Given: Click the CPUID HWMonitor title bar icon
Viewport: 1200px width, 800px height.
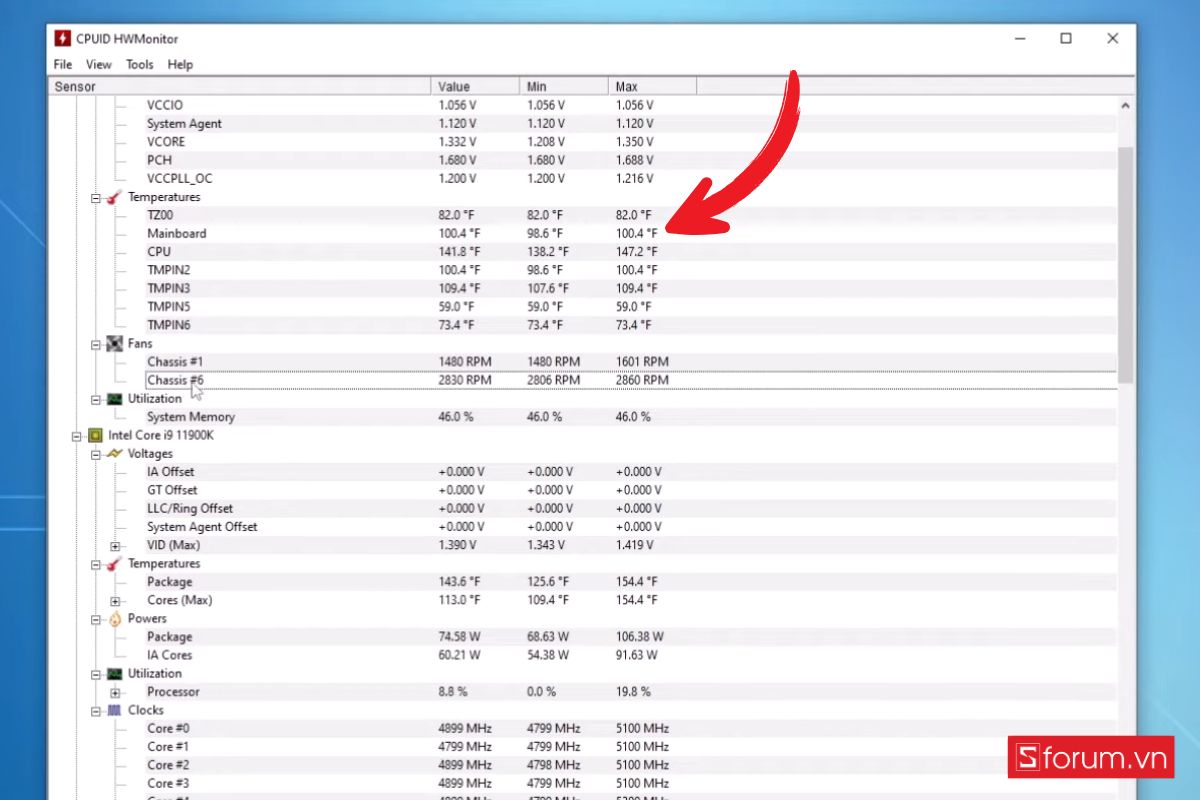Looking at the screenshot, I should 62,39.
